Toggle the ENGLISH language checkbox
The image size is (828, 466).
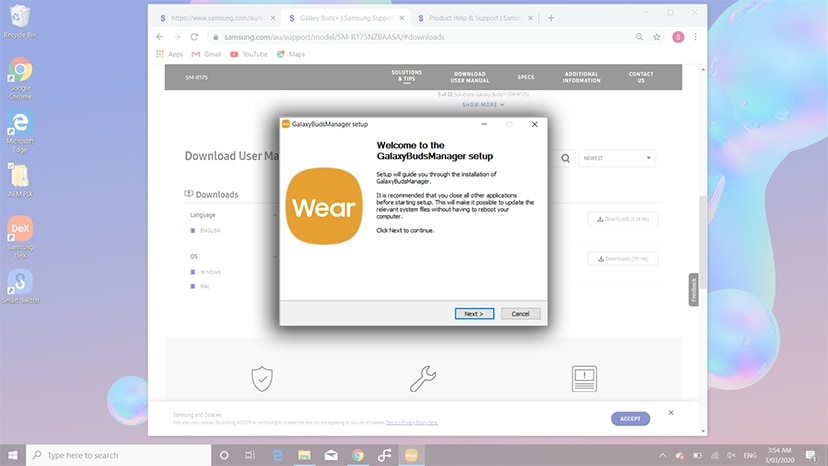click(x=193, y=231)
